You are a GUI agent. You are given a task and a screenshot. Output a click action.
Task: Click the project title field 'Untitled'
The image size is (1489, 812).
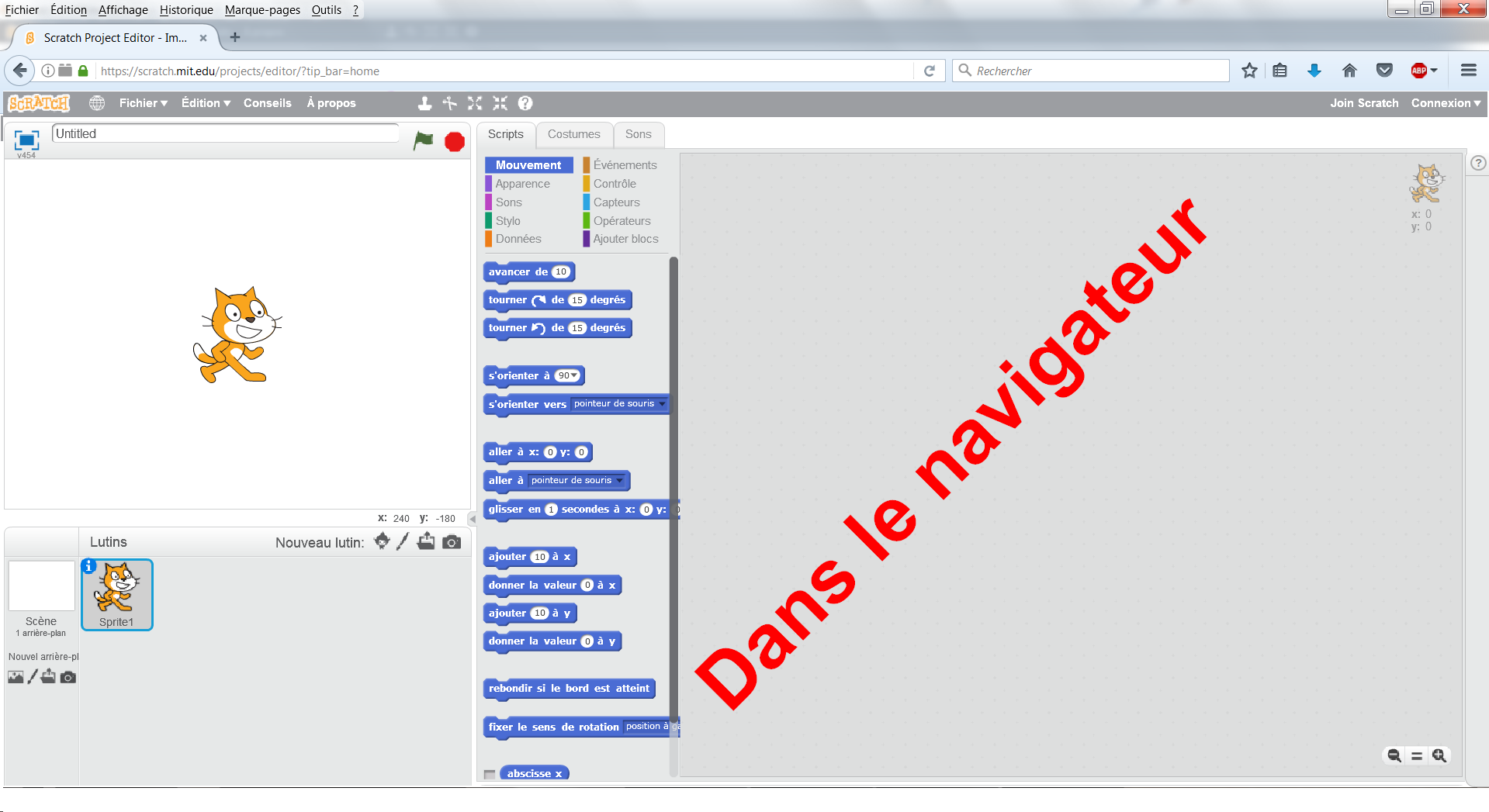[225, 133]
